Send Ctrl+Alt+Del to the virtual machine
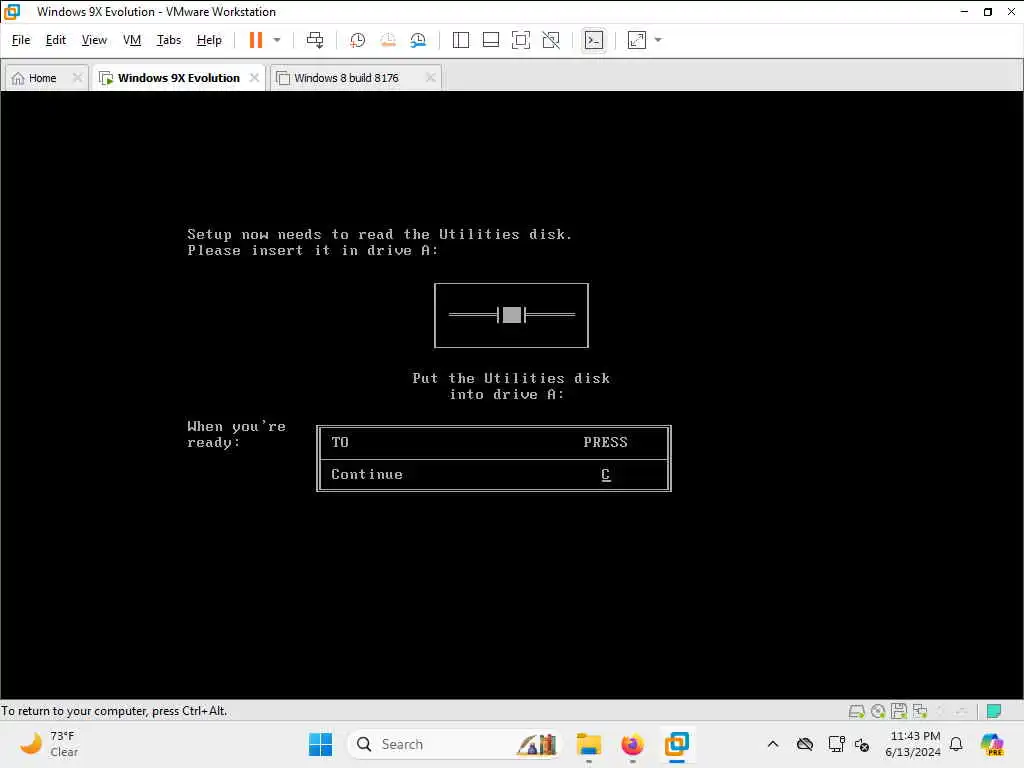The width and height of the screenshot is (1024, 768). tap(315, 40)
